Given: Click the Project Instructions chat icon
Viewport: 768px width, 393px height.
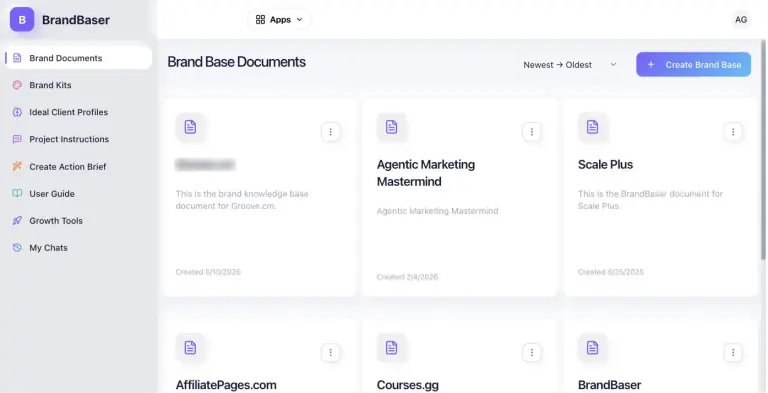Looking at the screenshot, I should pyautogui.click(x=17, y=139).
